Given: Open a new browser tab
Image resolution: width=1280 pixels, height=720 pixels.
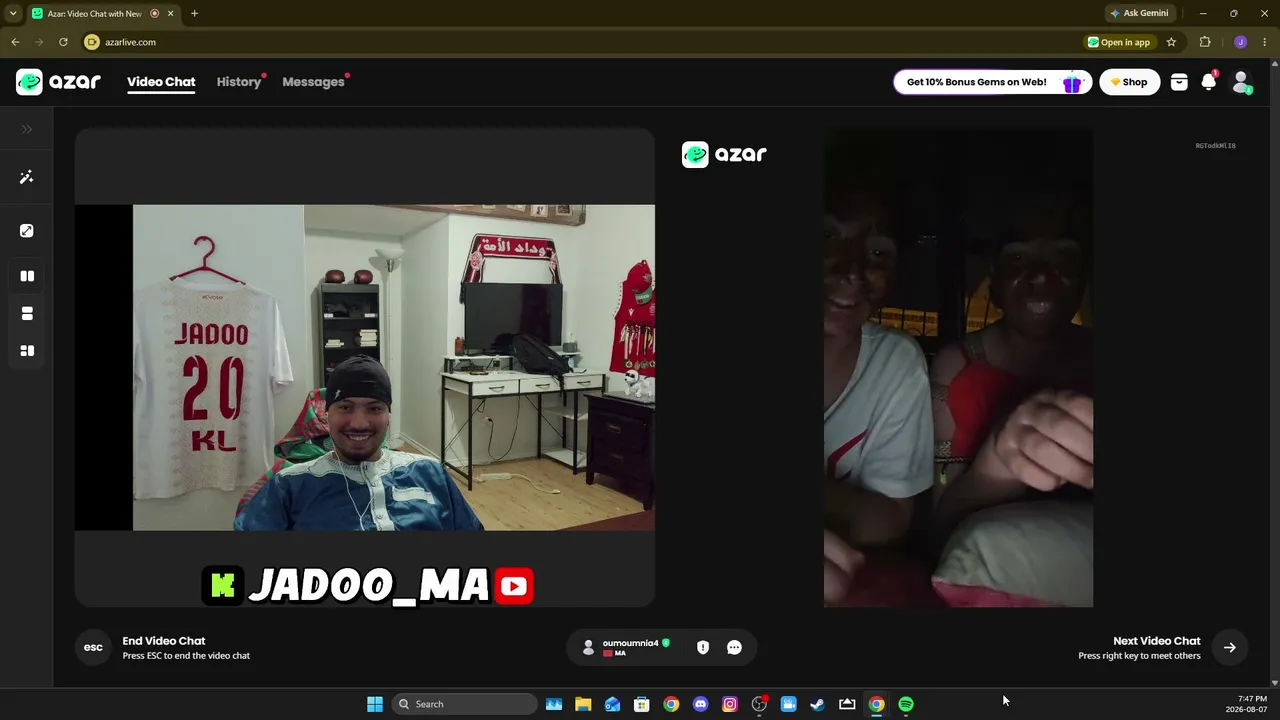Looking at the screenshot, I should 194,13.
